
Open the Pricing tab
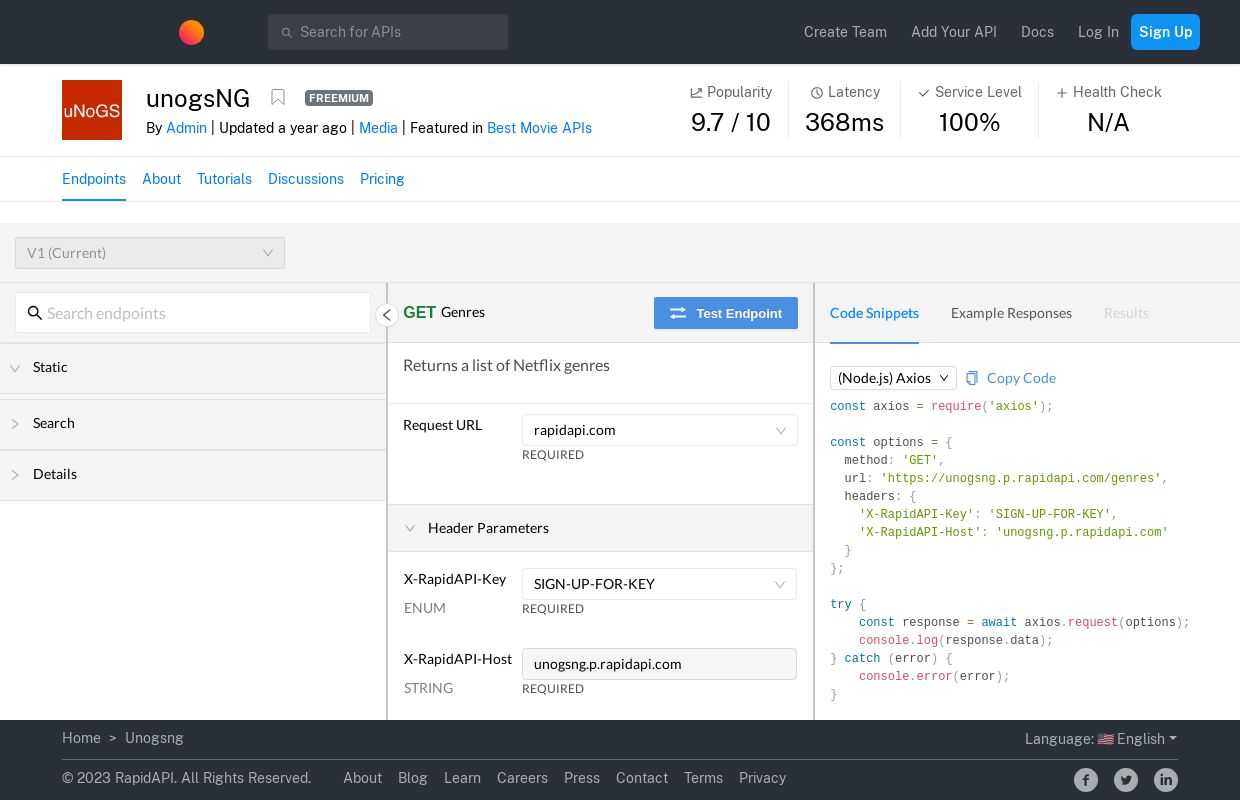[x=382, y=179]
